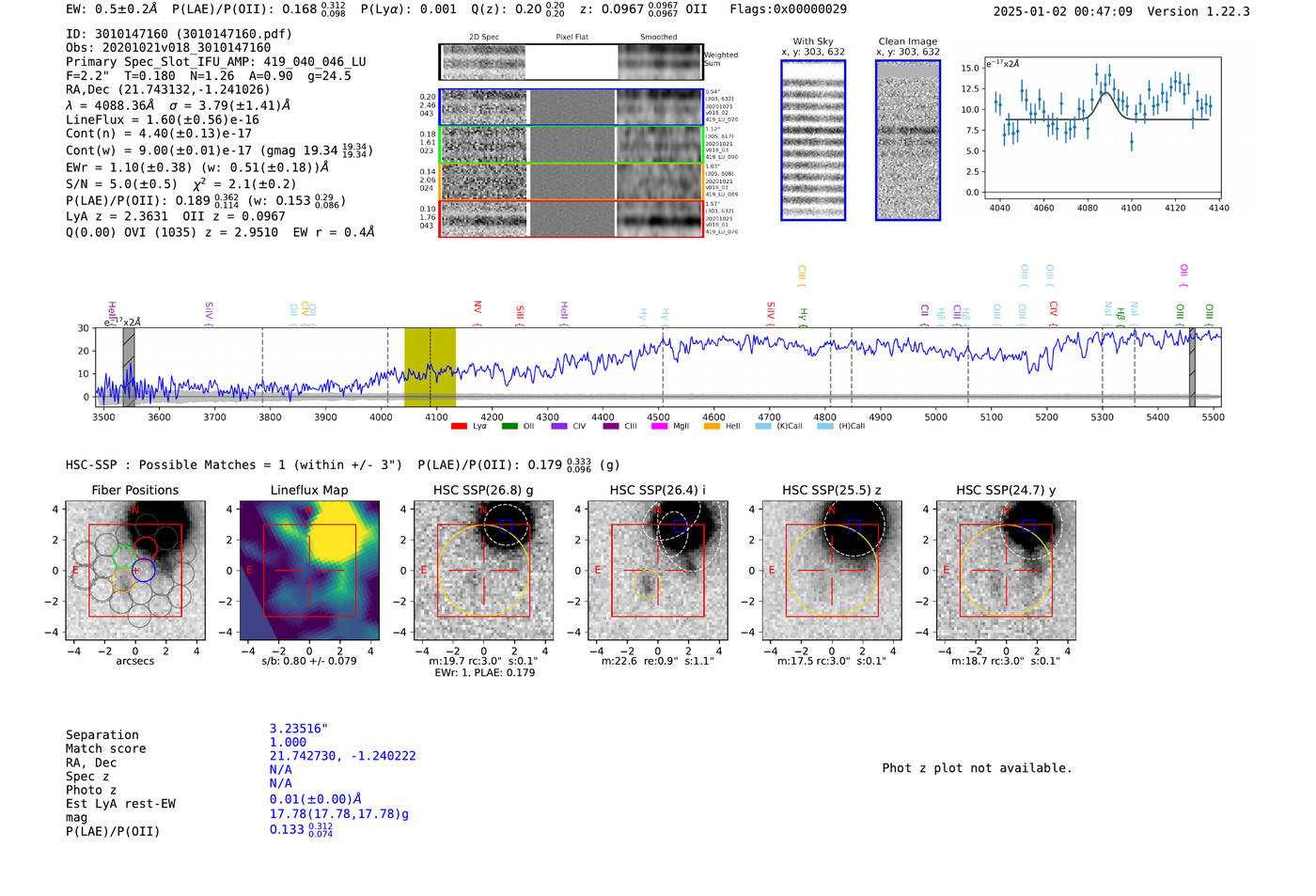The width and height of the screenshot is (1316, 896).
Task: Click the timestamp "2025-01-02 00:47:09"
Action: coord(1062,11)
